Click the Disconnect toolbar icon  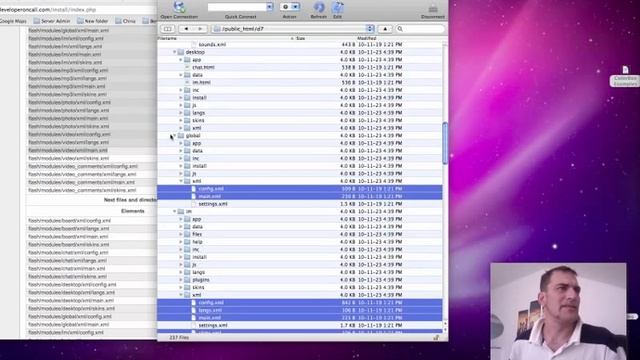point(433,8)
